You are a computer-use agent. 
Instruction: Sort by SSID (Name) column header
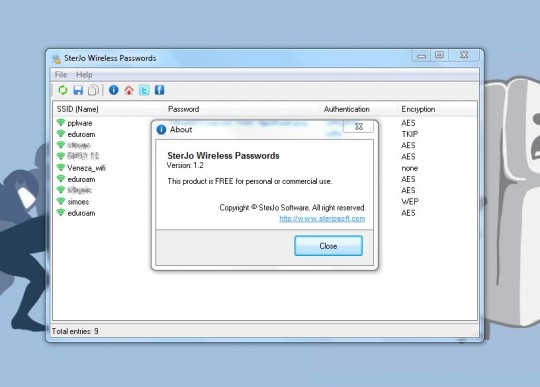(x=108, y=109)
